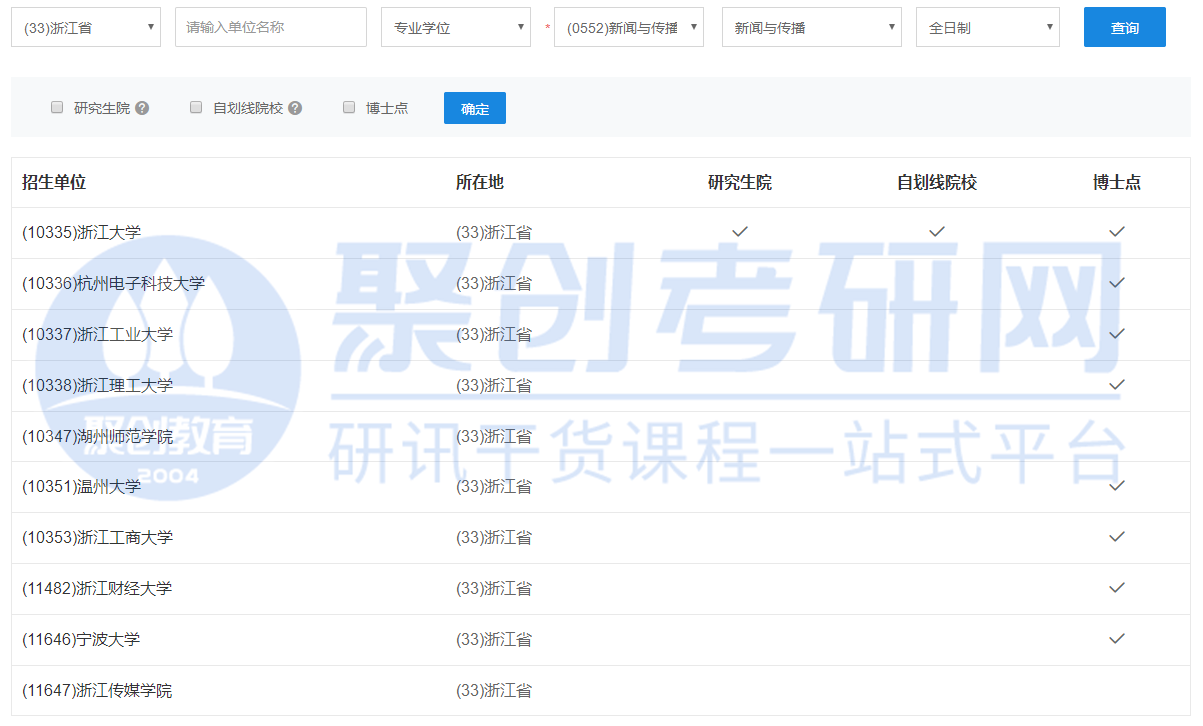Open the 专业学位 degree type dropdown
The image size is (1203, 726).
point(456,27)
